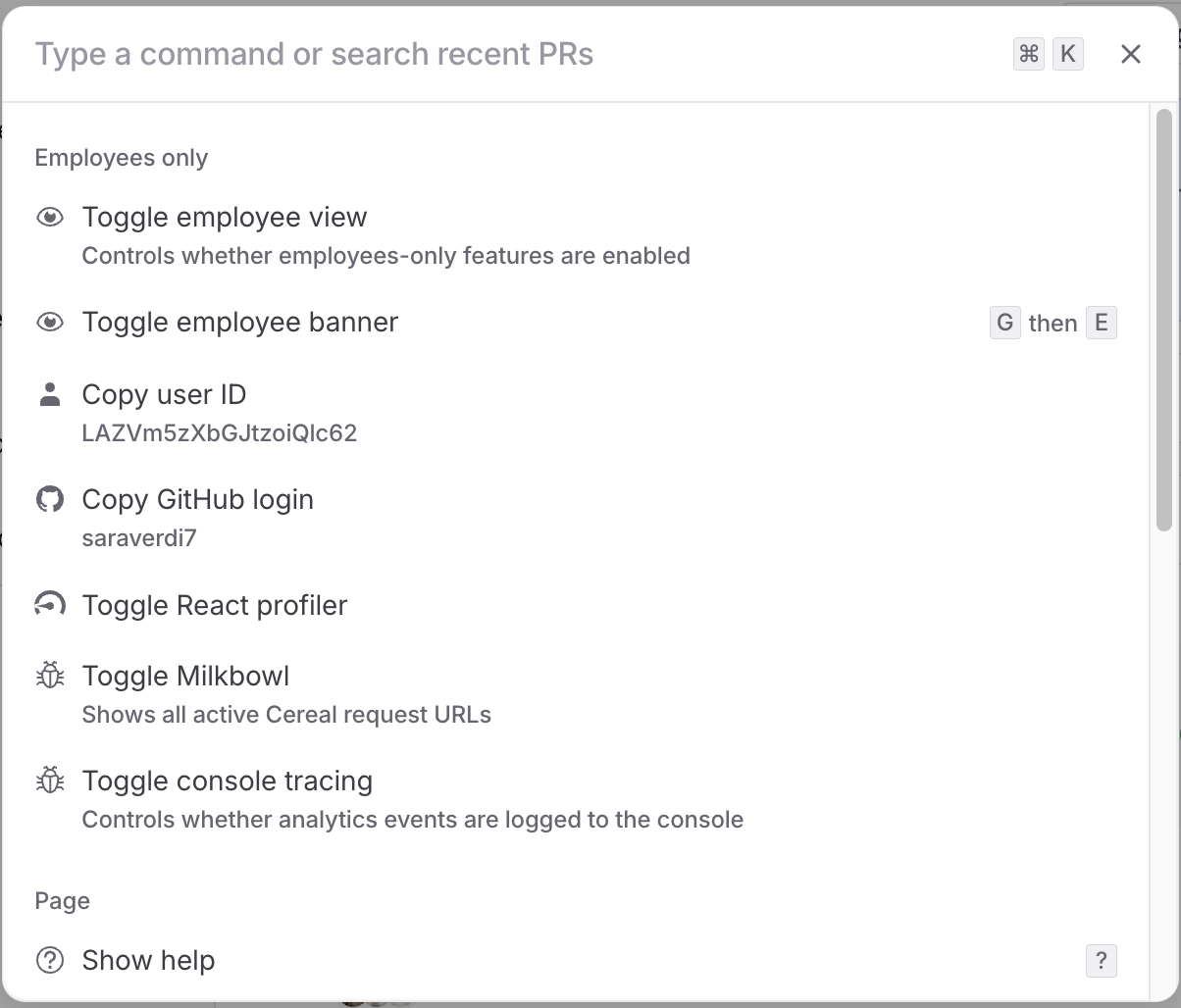Enable the employee view toggle command
Image resolution: width=1181 pixels, height=1008 pixels.
click(x=224, y=217)
